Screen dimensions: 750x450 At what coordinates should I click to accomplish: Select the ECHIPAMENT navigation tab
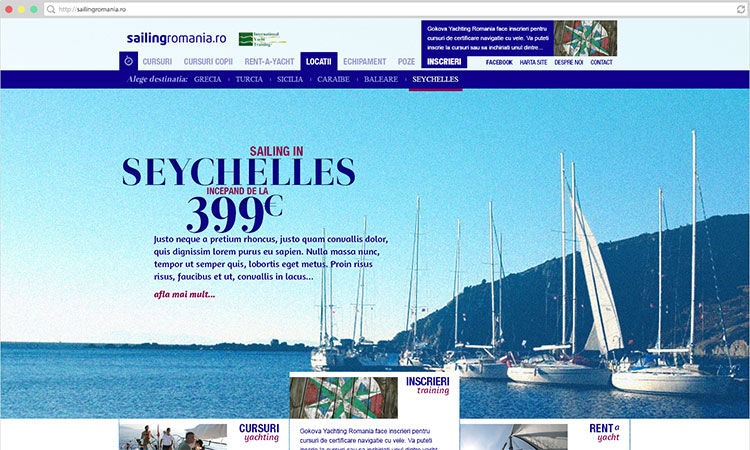(x=364, y=62)
